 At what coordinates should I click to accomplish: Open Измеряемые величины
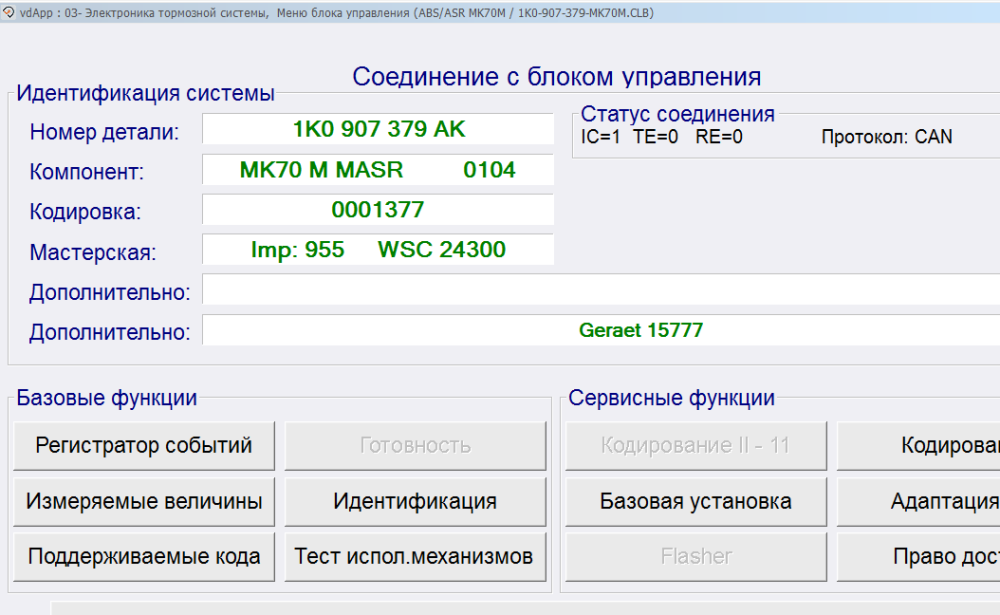(x=144, y=501)
